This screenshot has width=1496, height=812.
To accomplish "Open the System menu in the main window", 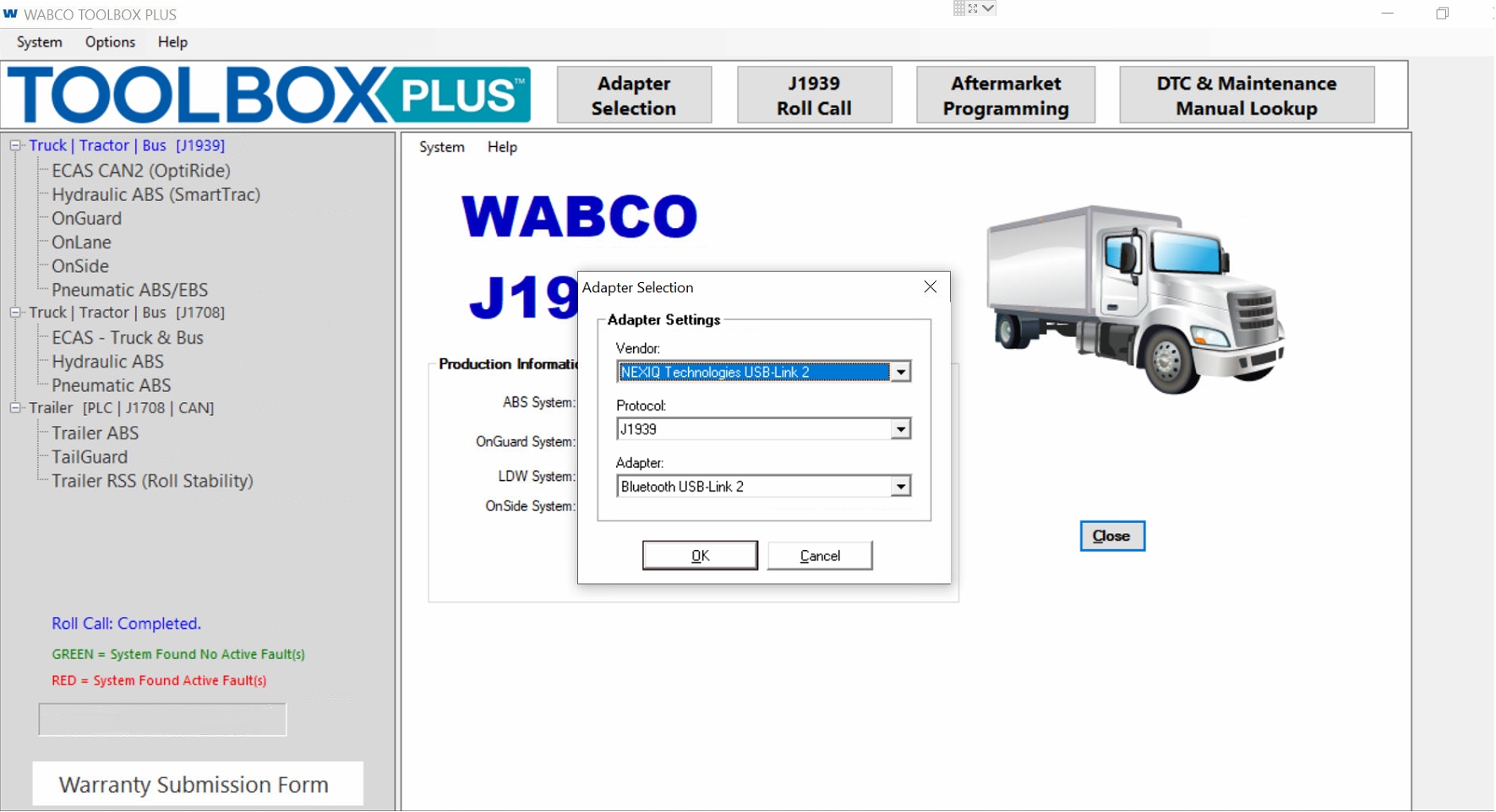I will click(x=38, y=41).
